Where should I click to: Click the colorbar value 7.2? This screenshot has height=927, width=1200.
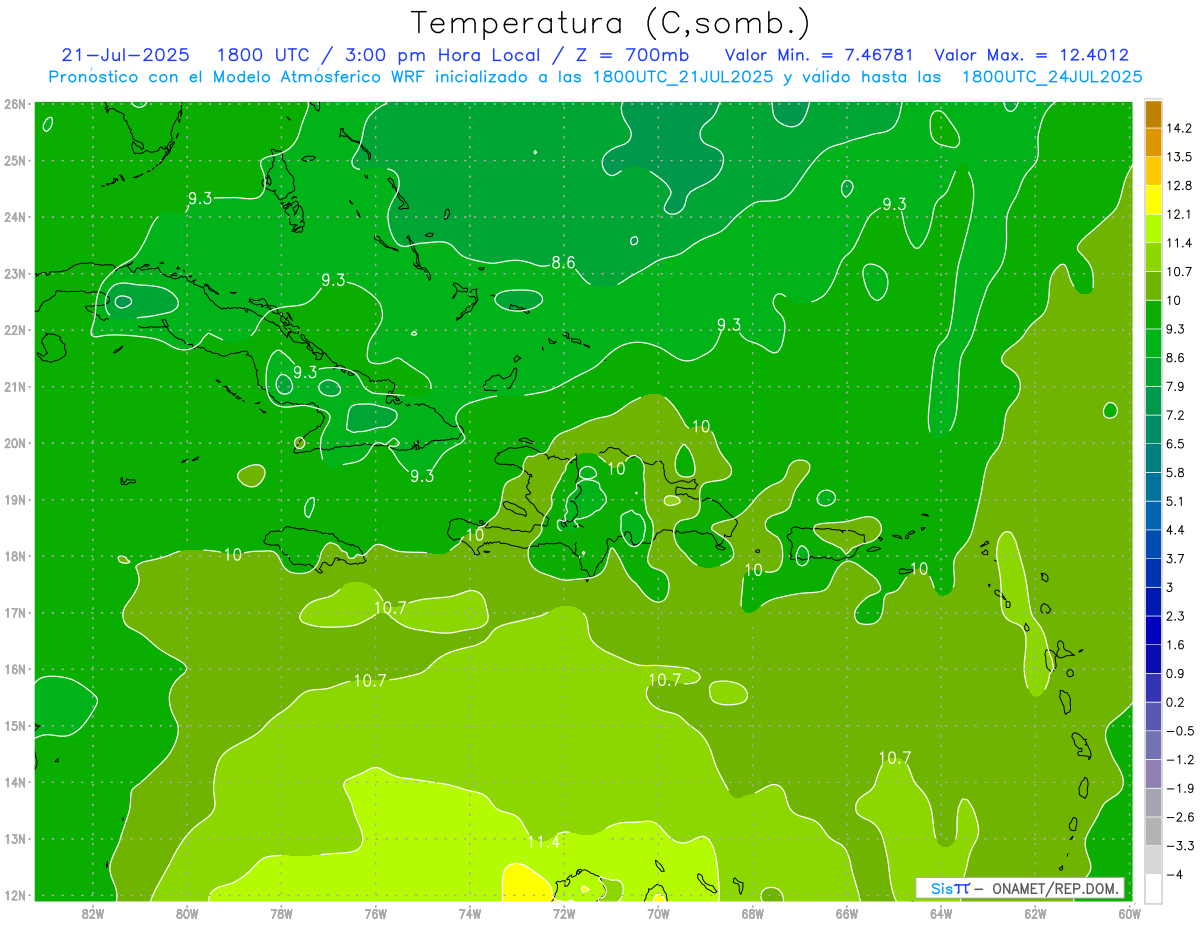tap(1176, 415)
